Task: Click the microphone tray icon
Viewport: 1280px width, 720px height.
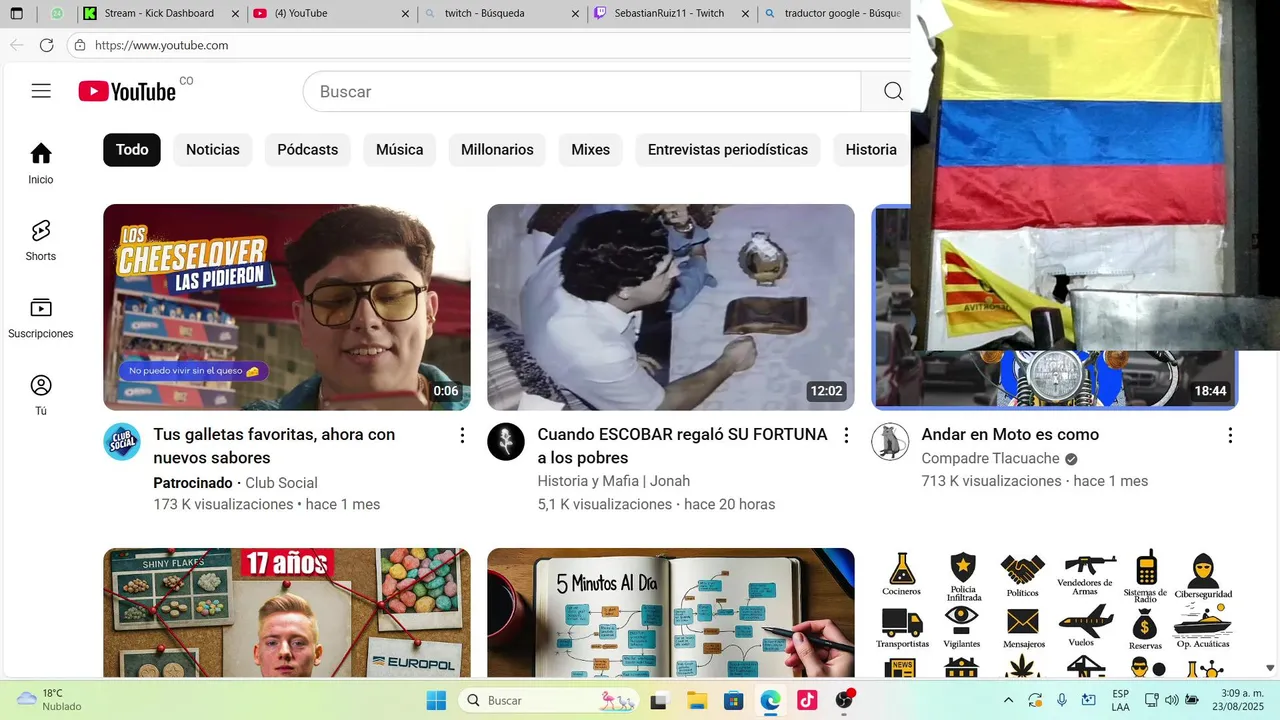Action: (1062, 700)
